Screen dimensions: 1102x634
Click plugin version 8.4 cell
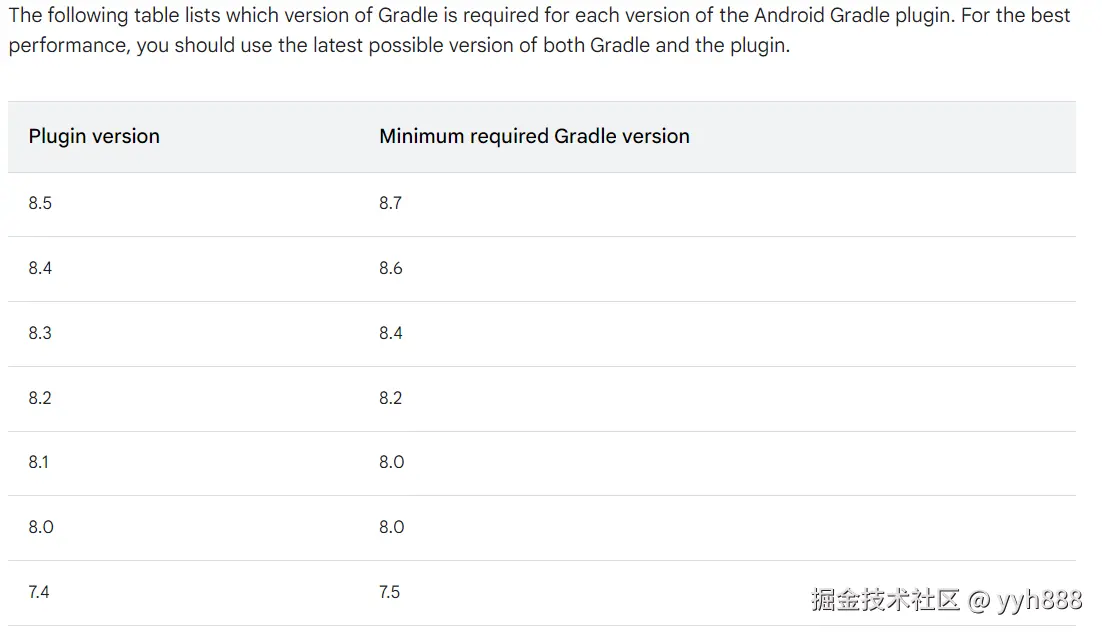coord(40,268)
